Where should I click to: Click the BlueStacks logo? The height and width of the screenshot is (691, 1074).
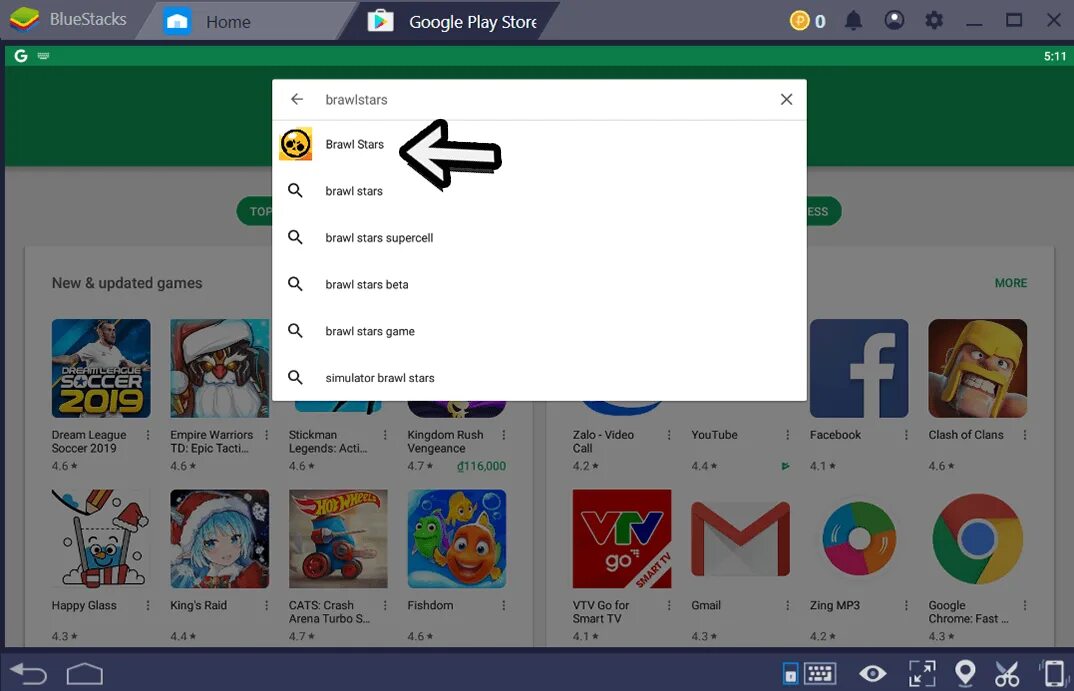click(x=24, y=19)
